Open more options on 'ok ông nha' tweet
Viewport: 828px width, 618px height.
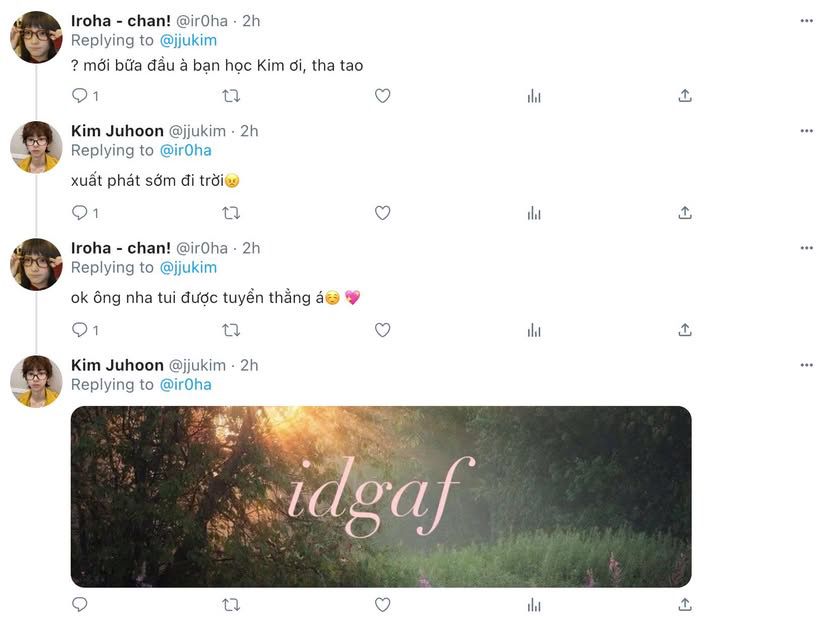click(x=806, y=248)
